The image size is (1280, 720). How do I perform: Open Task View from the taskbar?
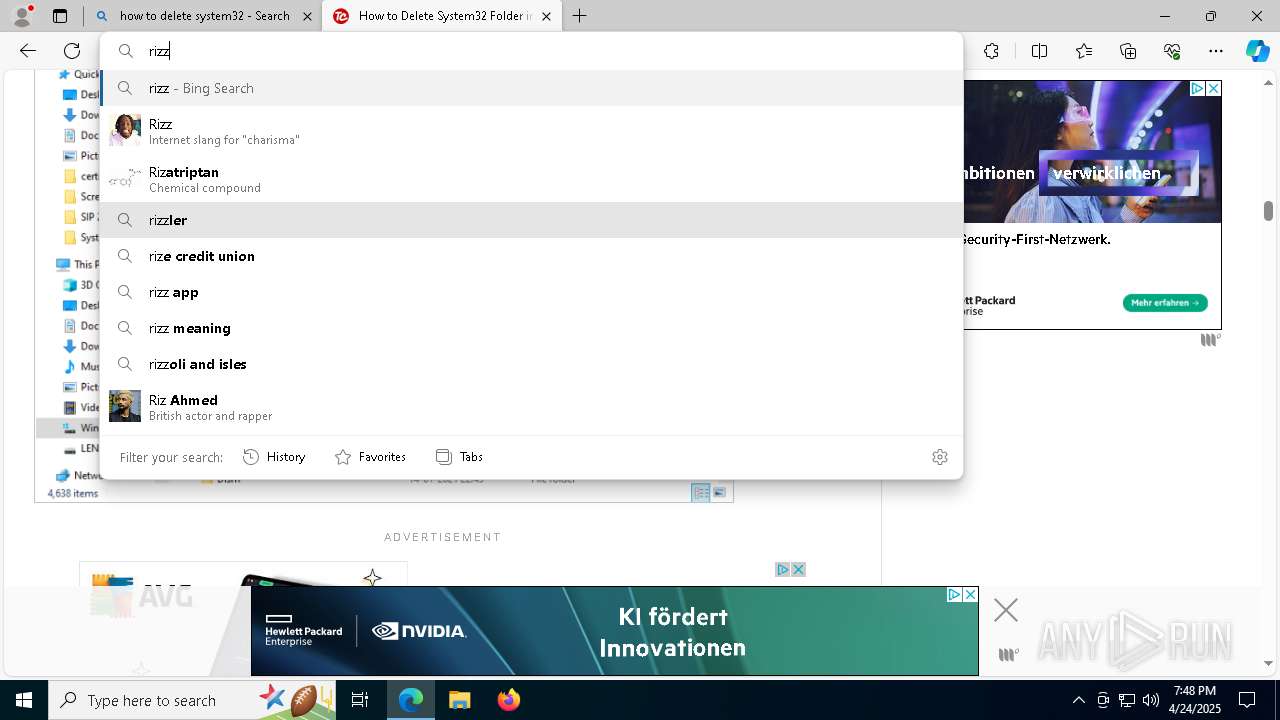pos(360,700)
